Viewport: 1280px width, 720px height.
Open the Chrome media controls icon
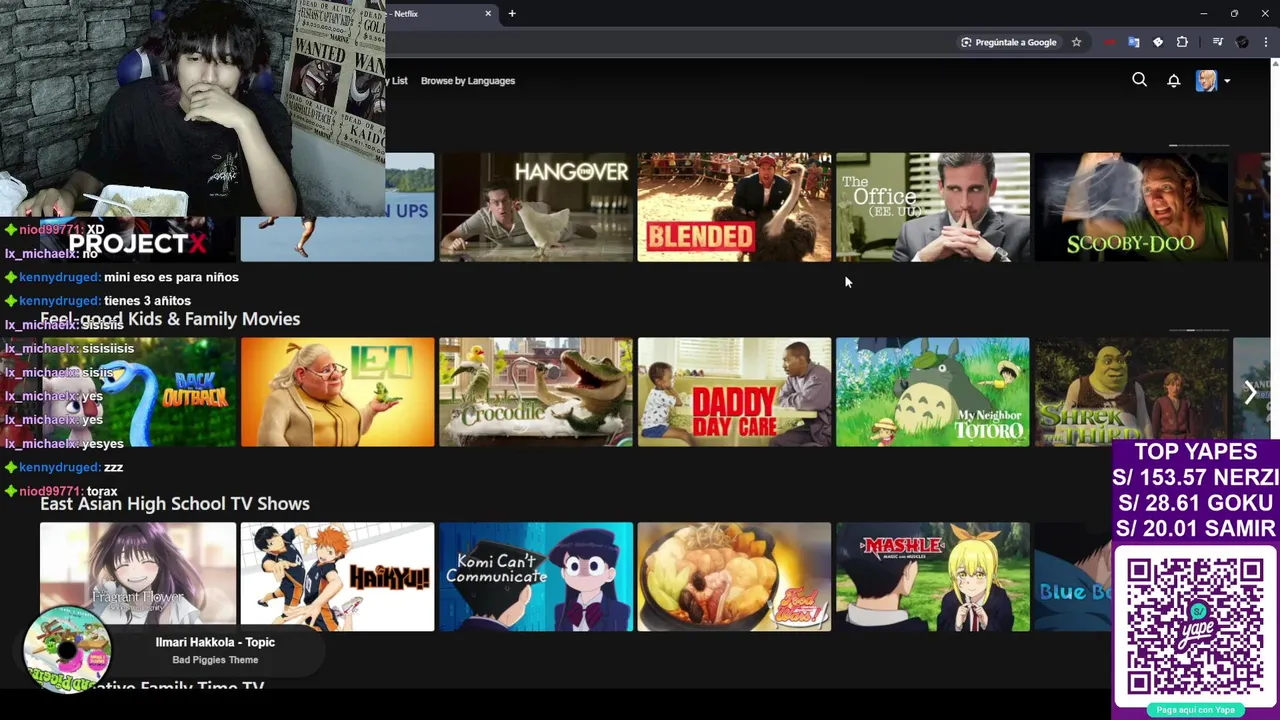pos(1217,42)
